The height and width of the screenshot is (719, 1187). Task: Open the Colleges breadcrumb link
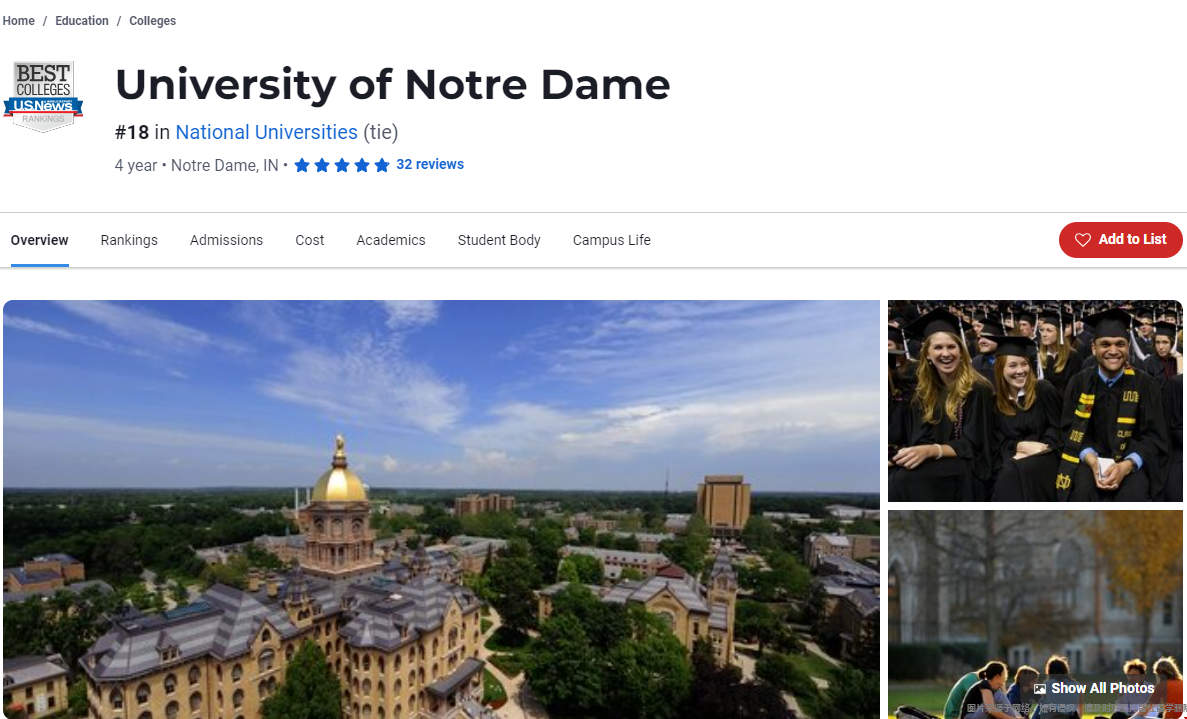(x=153, y=21)
